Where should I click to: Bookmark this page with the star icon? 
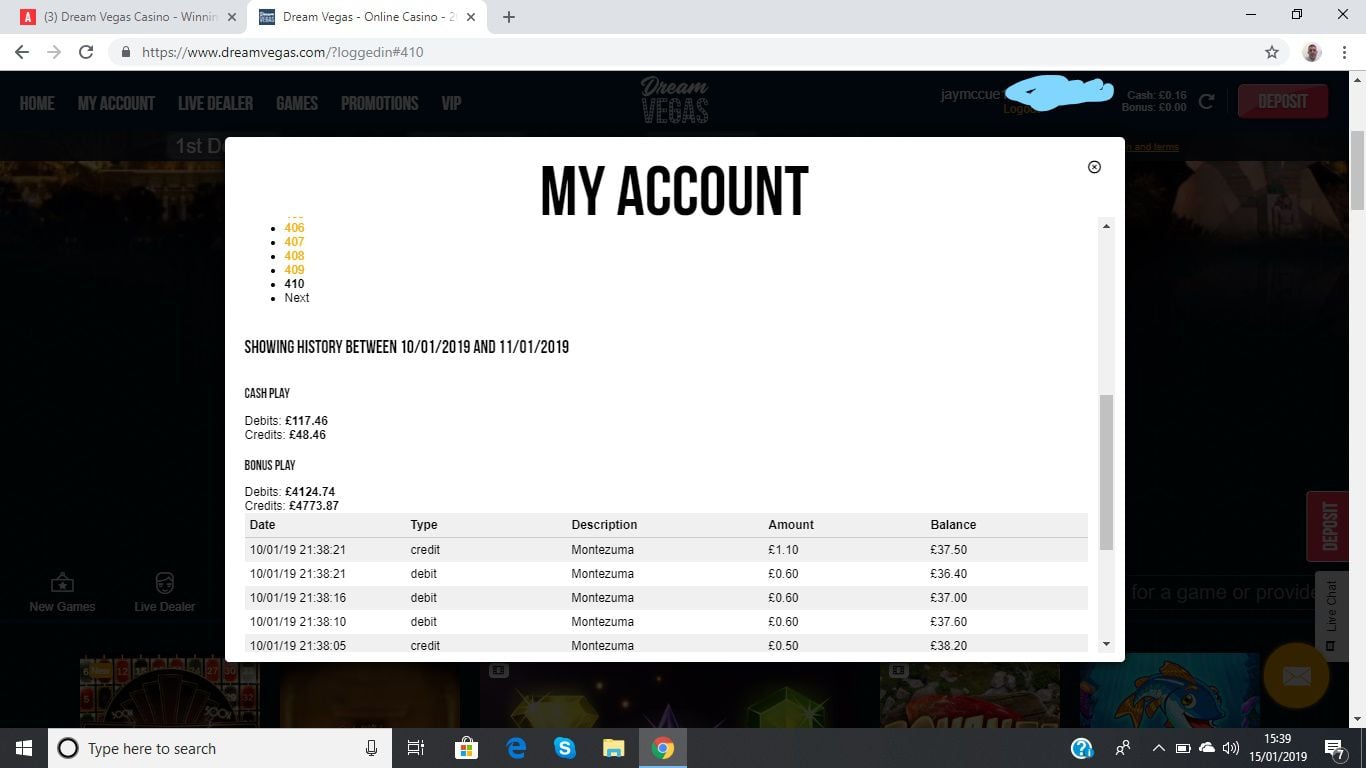tap(1272, 52)
